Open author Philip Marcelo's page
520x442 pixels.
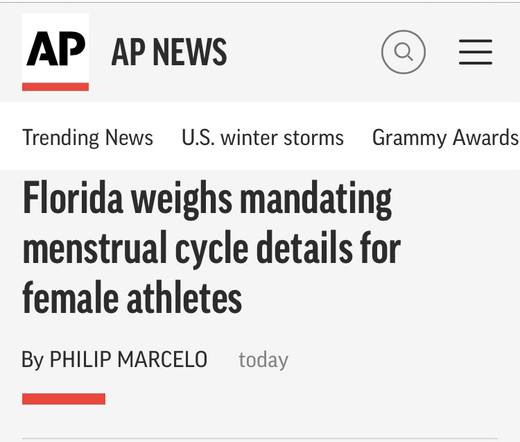tap(128, 359)
